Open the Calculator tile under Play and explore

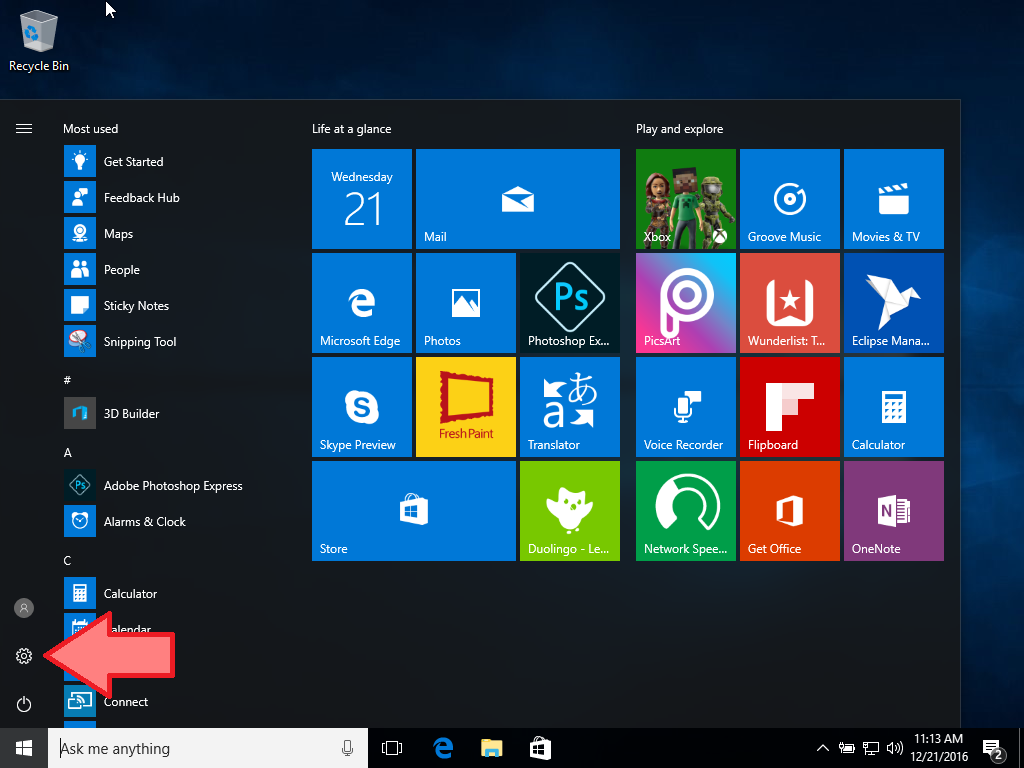pos(893,407)
